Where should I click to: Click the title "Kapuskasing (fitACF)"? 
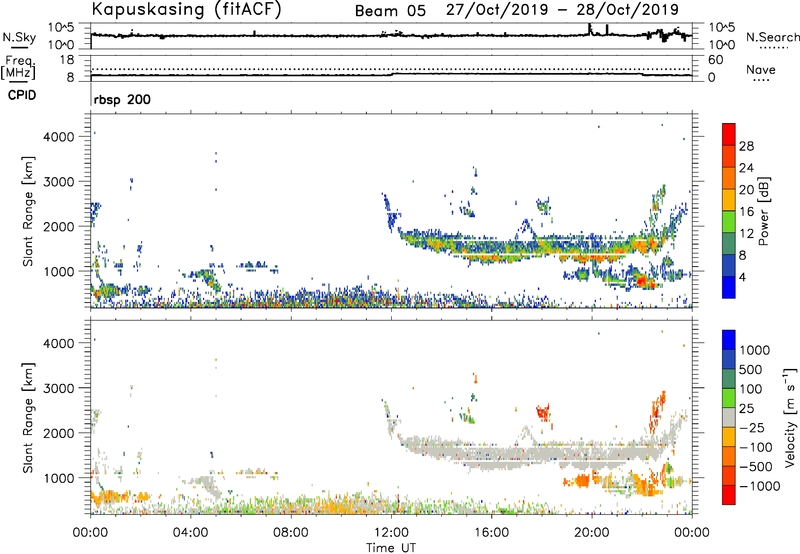186,9
